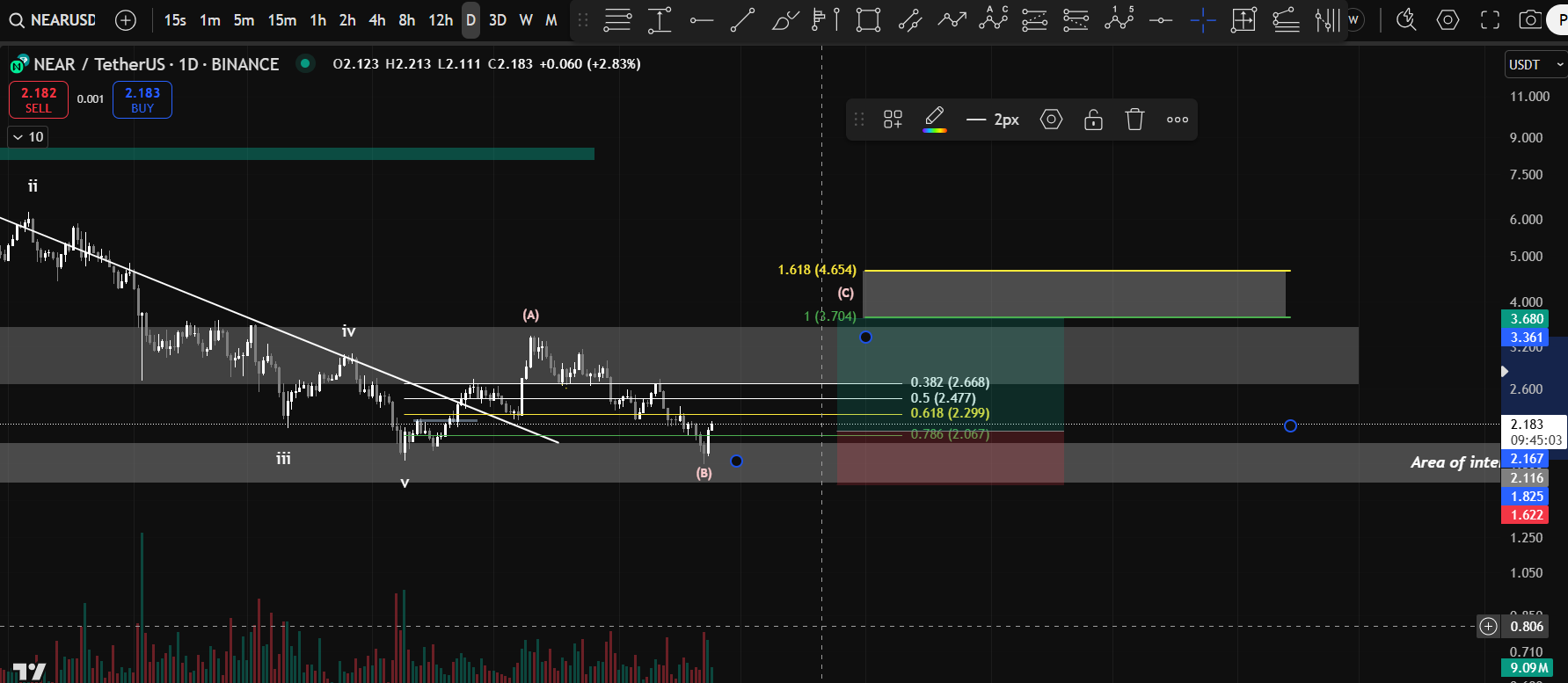The width and height of the screenshot is (1568, 683).
Task: Click the 0.382 (2.668) Fib level label
Action: 950,382
